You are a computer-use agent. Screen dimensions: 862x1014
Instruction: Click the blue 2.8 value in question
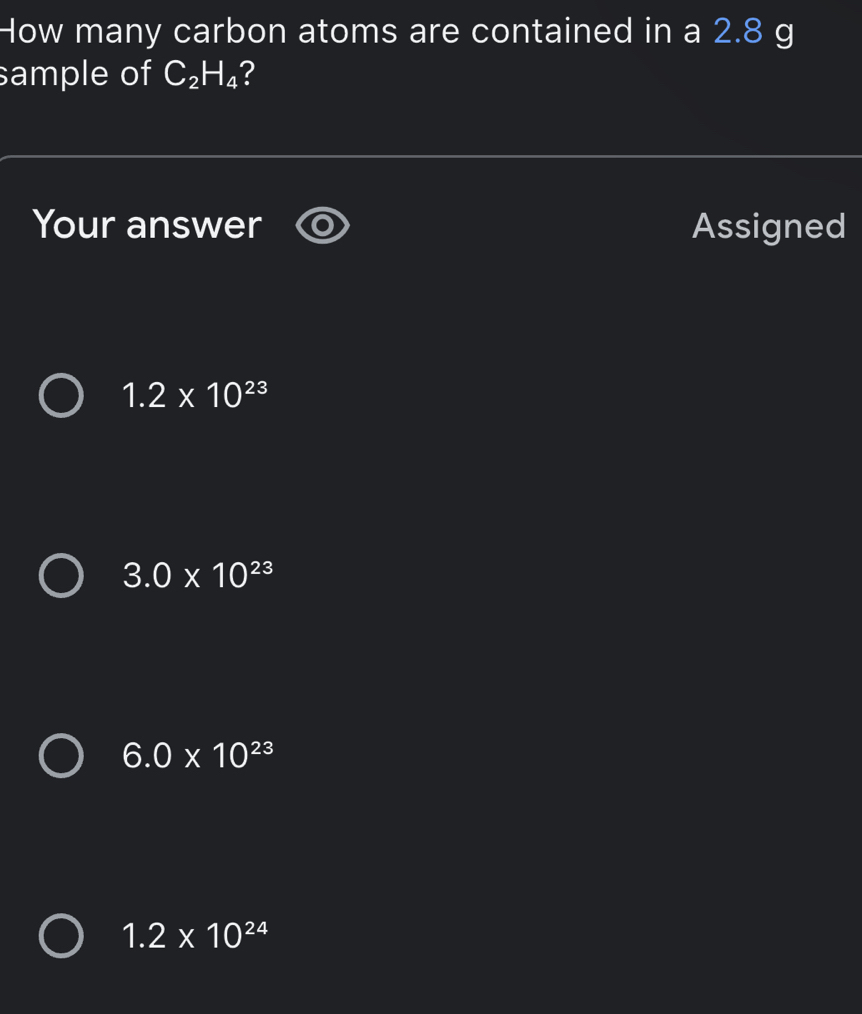coord(738,31)
